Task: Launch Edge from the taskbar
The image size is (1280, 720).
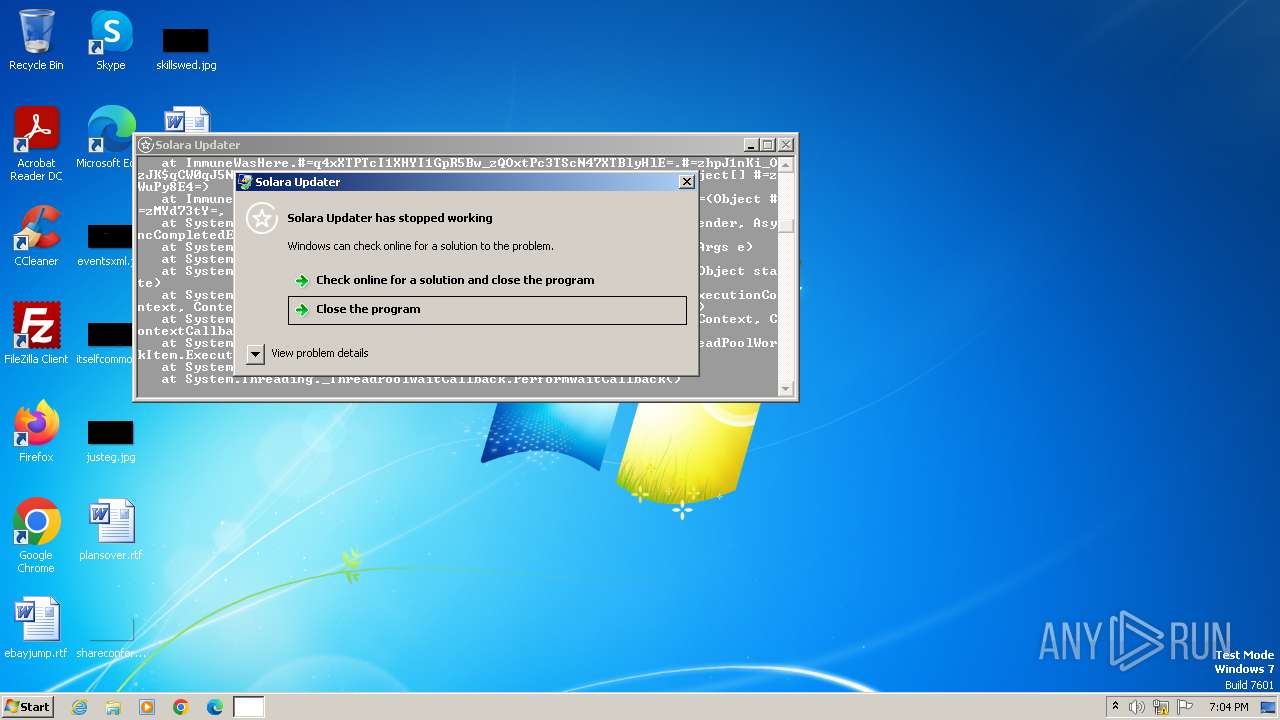Action: 215,707
